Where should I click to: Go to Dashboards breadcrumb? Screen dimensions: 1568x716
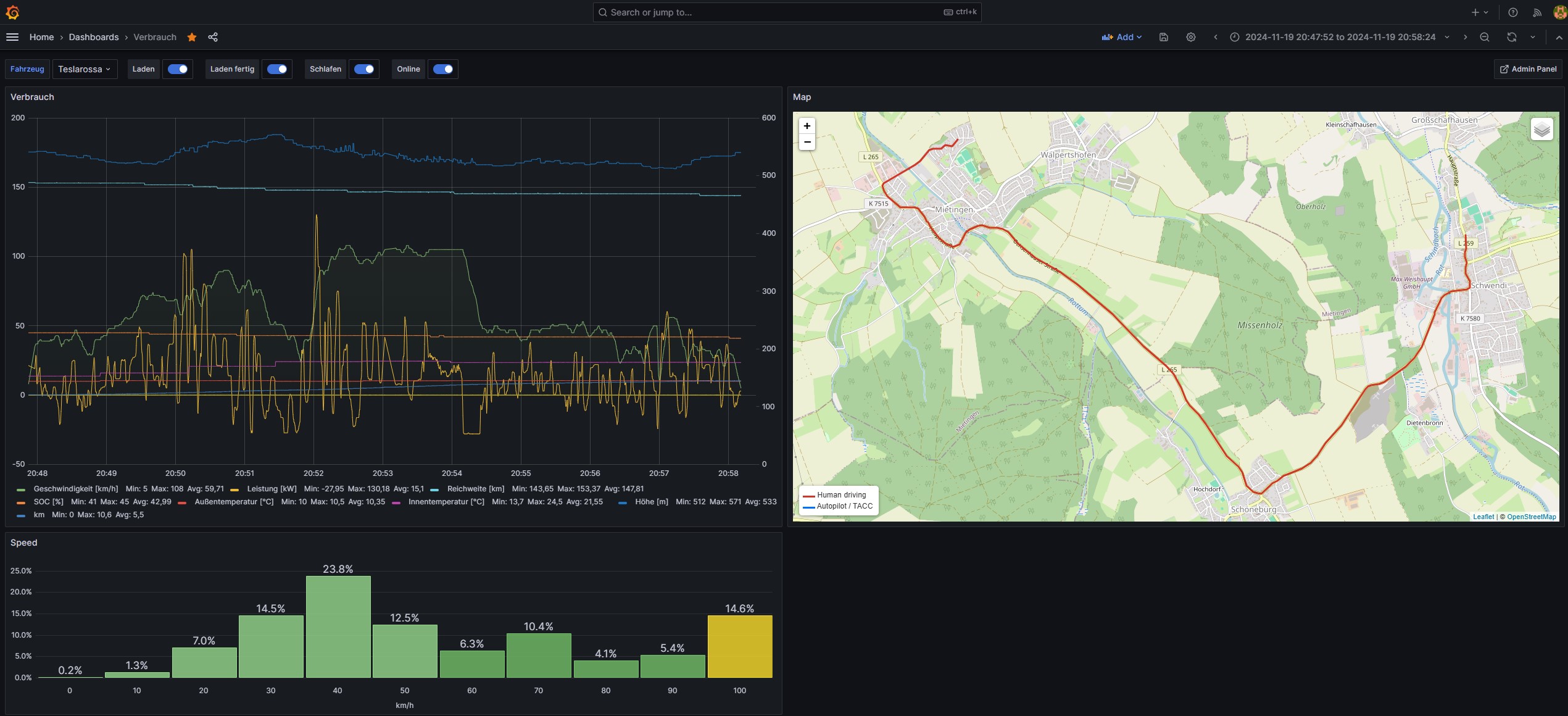(x=94, y=37)
